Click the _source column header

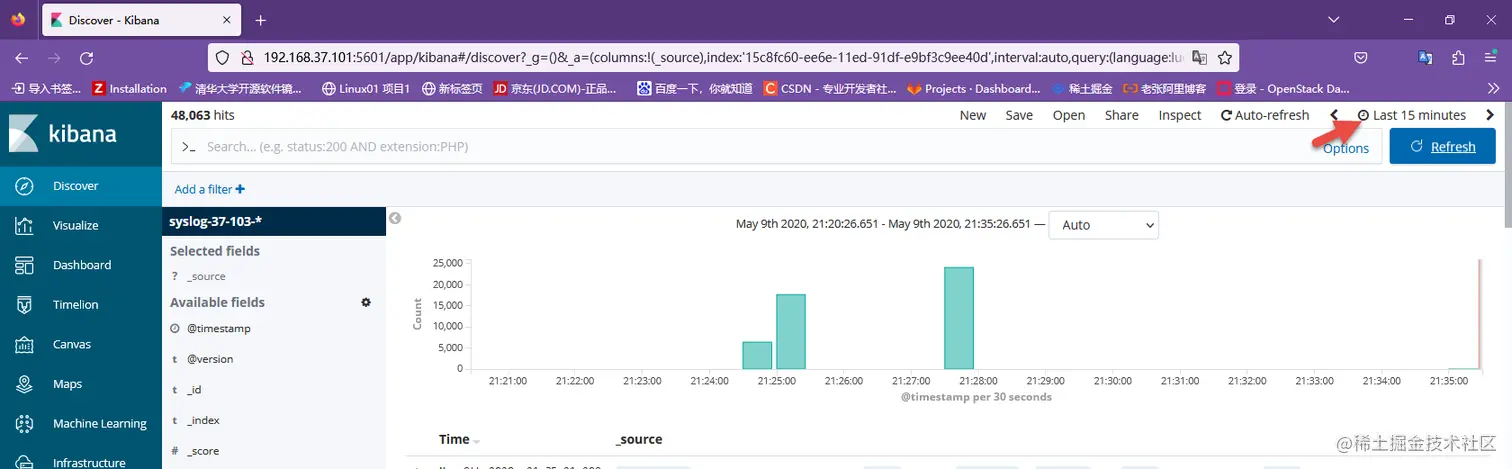pos(639,439)
